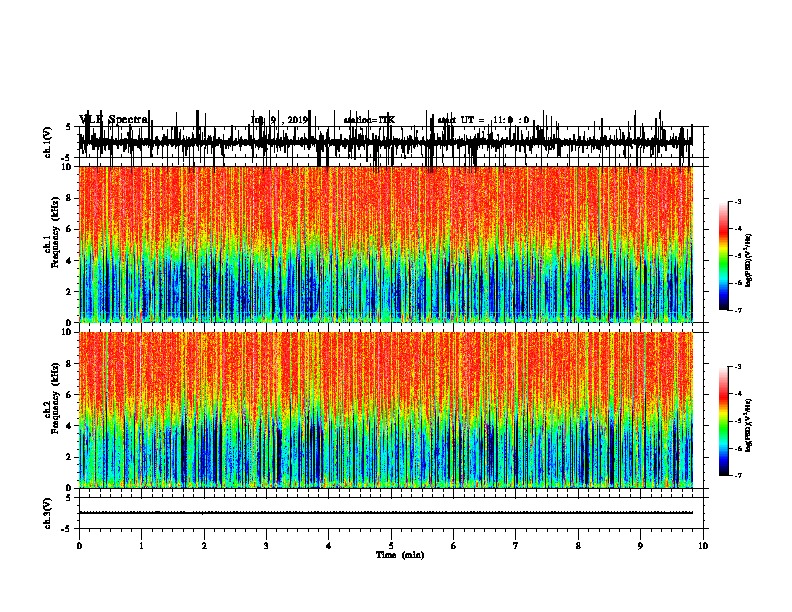Click the "2" kHz tick of ch.1 spectrogram
792x612 pixels.
point(70,292)
